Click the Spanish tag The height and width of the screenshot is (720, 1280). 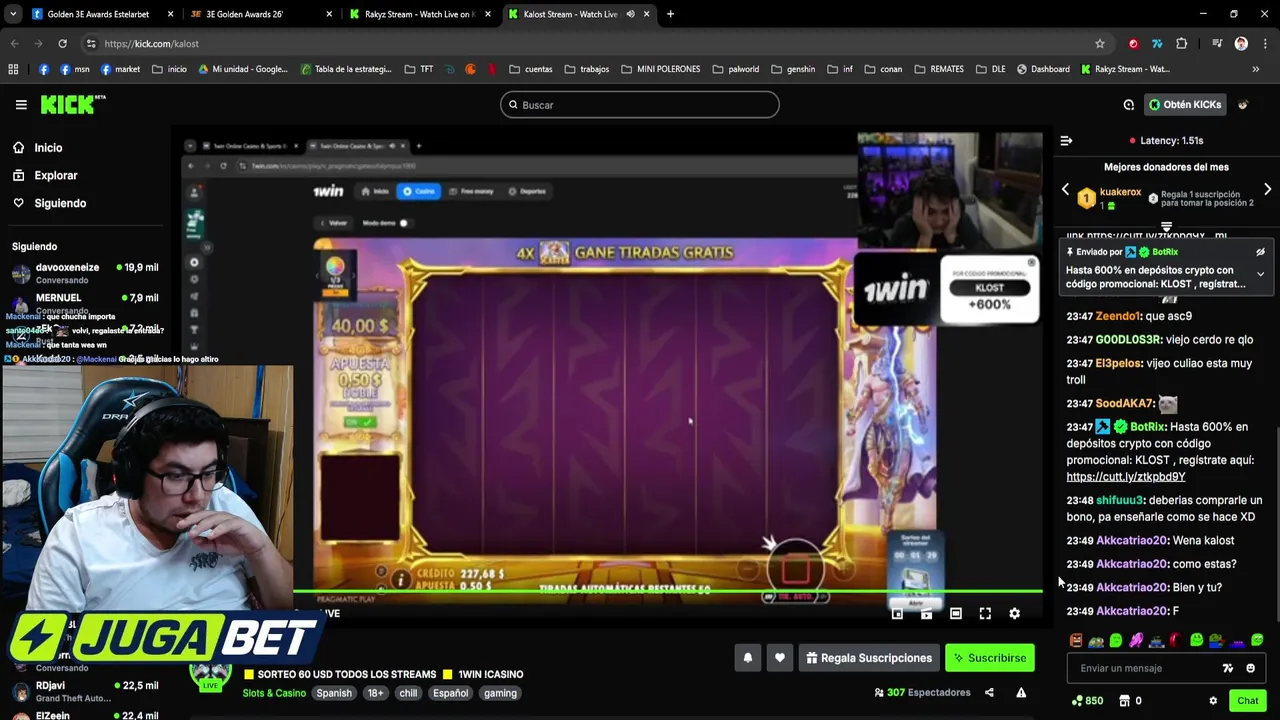[334, 693]
